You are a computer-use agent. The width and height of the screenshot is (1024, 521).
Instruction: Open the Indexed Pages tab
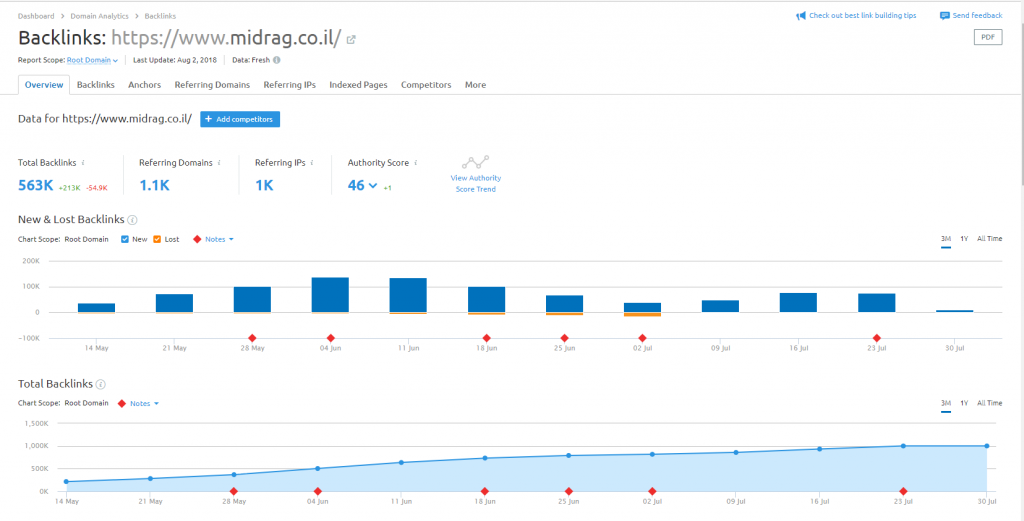359,85
